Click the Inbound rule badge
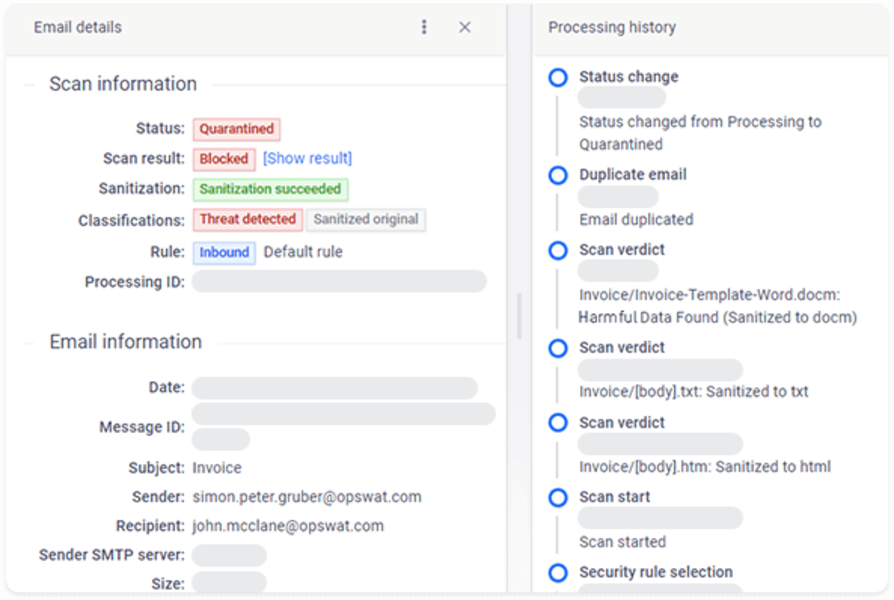 [x=224, y=252]
